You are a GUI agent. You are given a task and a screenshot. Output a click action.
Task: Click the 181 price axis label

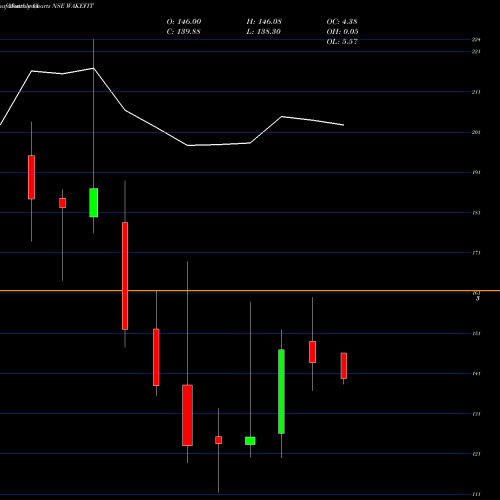[x=476, y=213]
